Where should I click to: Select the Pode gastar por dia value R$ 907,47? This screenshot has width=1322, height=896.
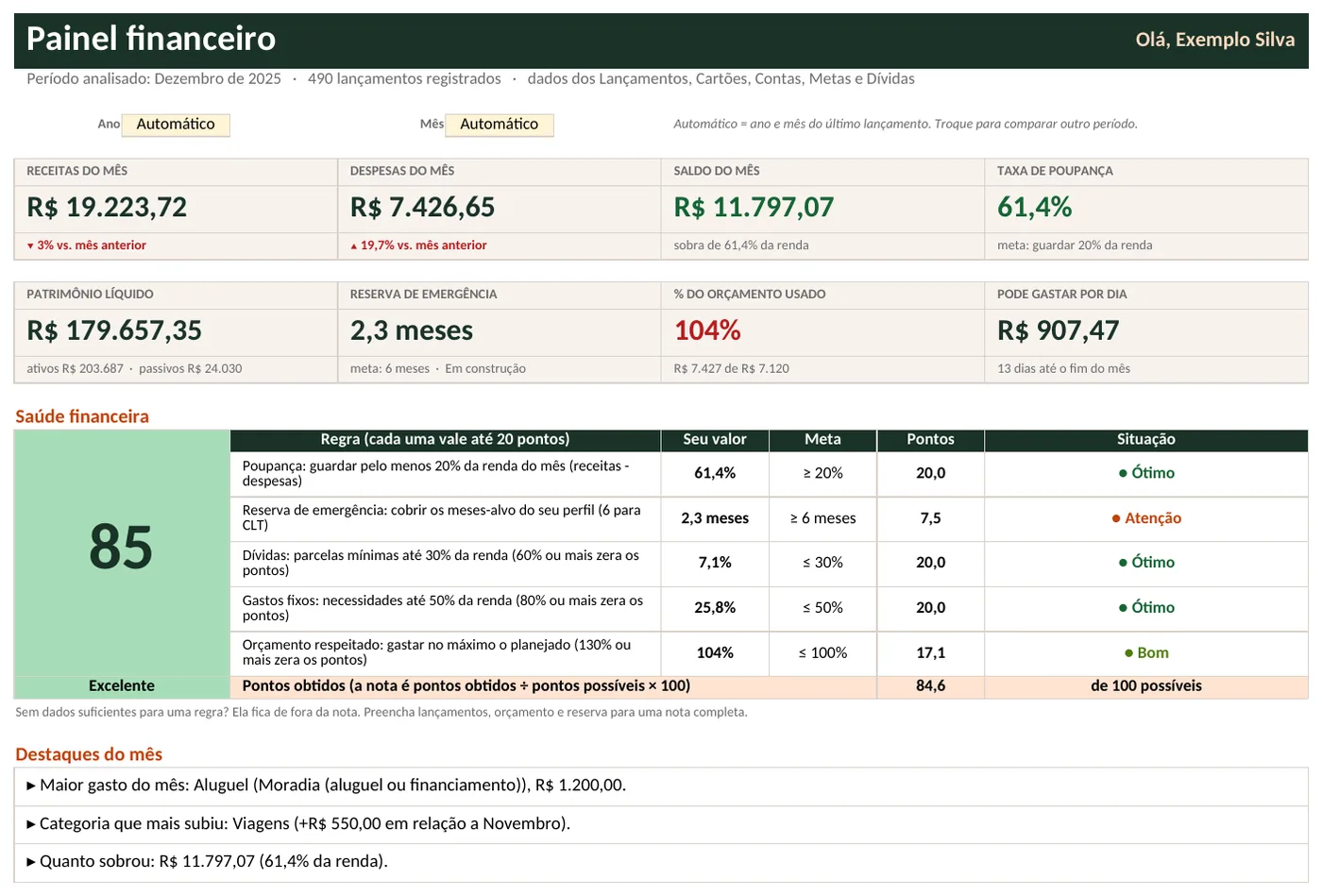[1059, 330]
